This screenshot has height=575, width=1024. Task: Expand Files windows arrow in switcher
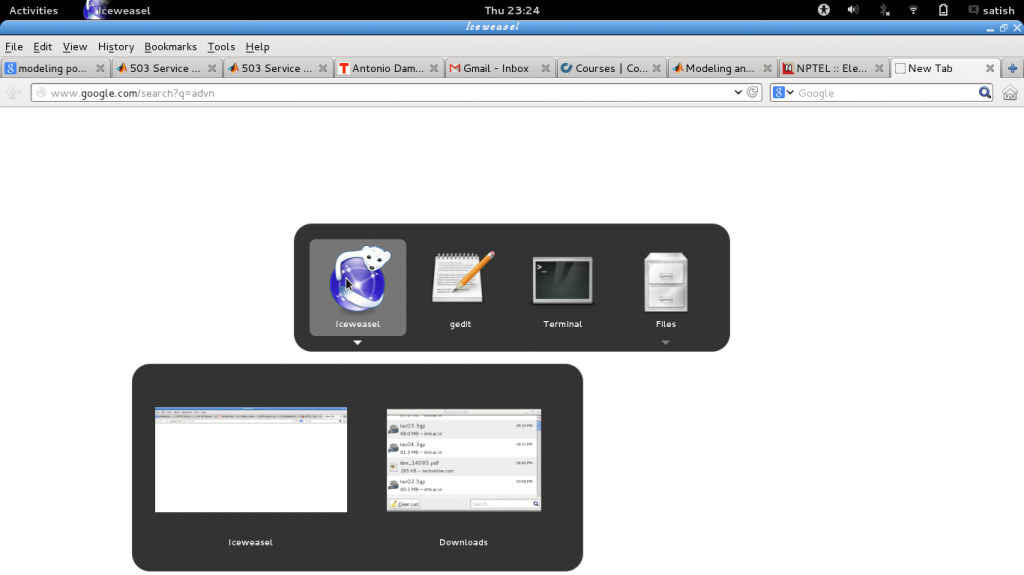pyautogui.click(x=665, y=342)
